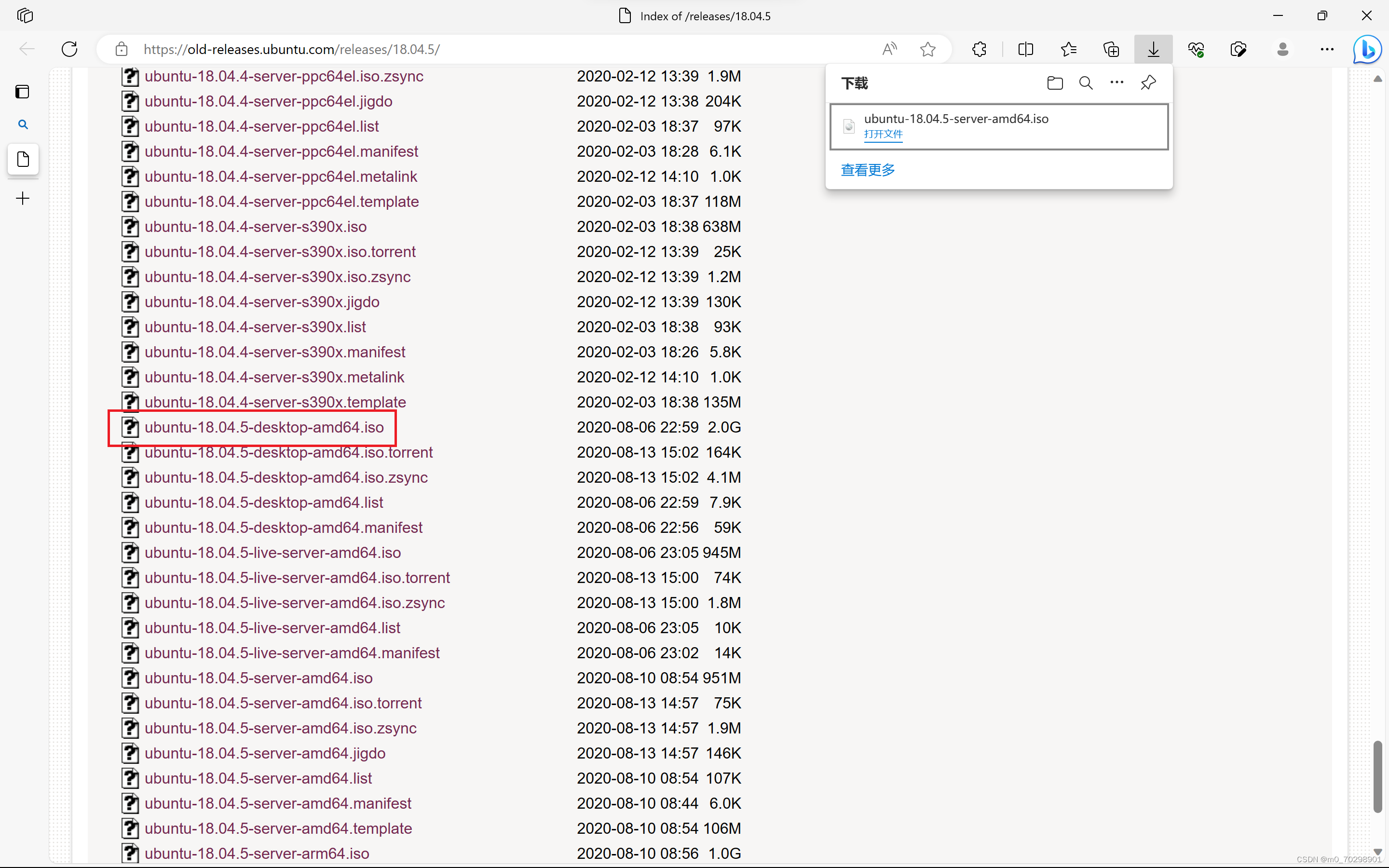Open downloads folder icon in panel

click(x=1054, y=83)
